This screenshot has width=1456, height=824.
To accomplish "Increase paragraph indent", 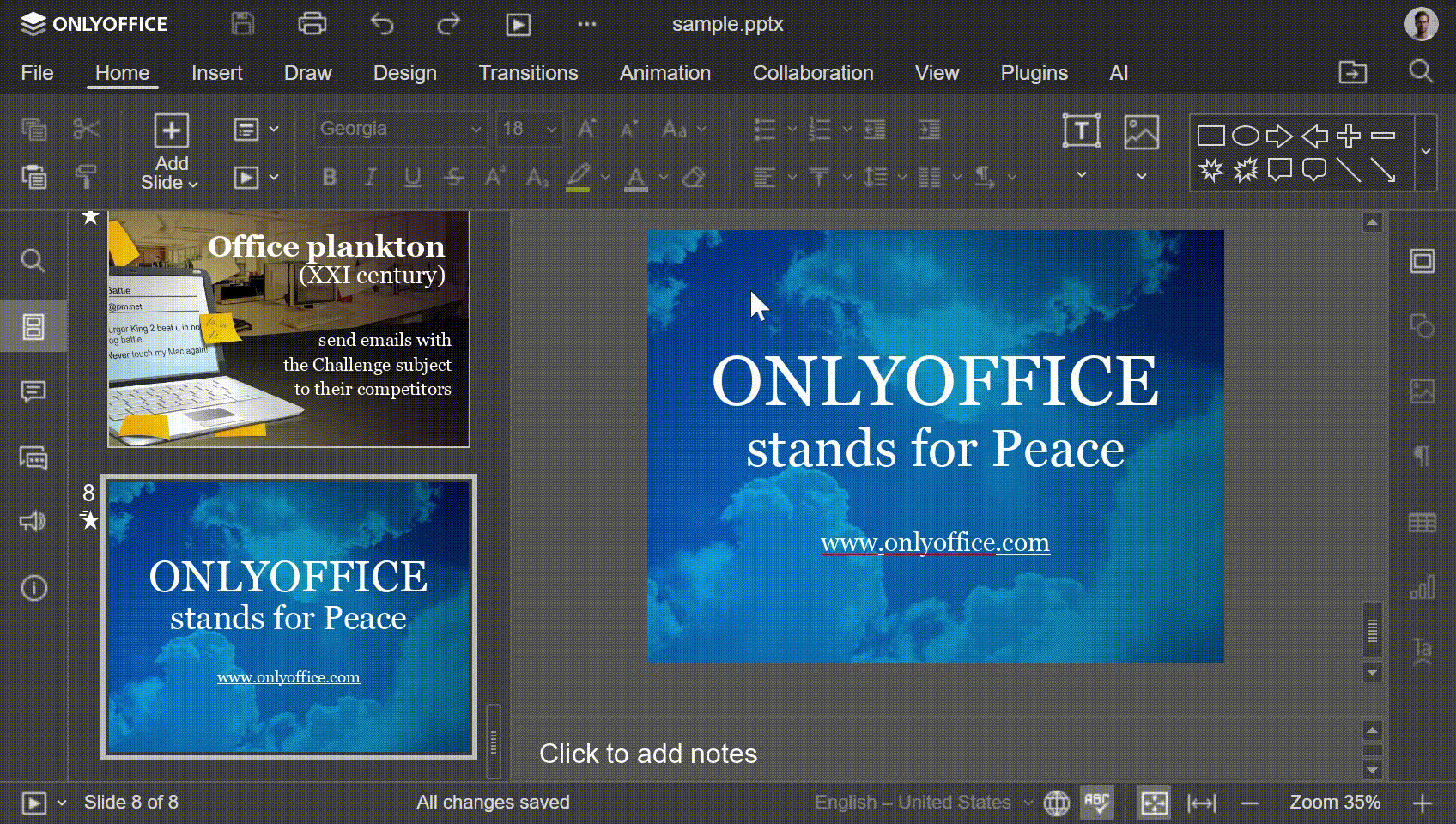I will [x=930, y=130].
